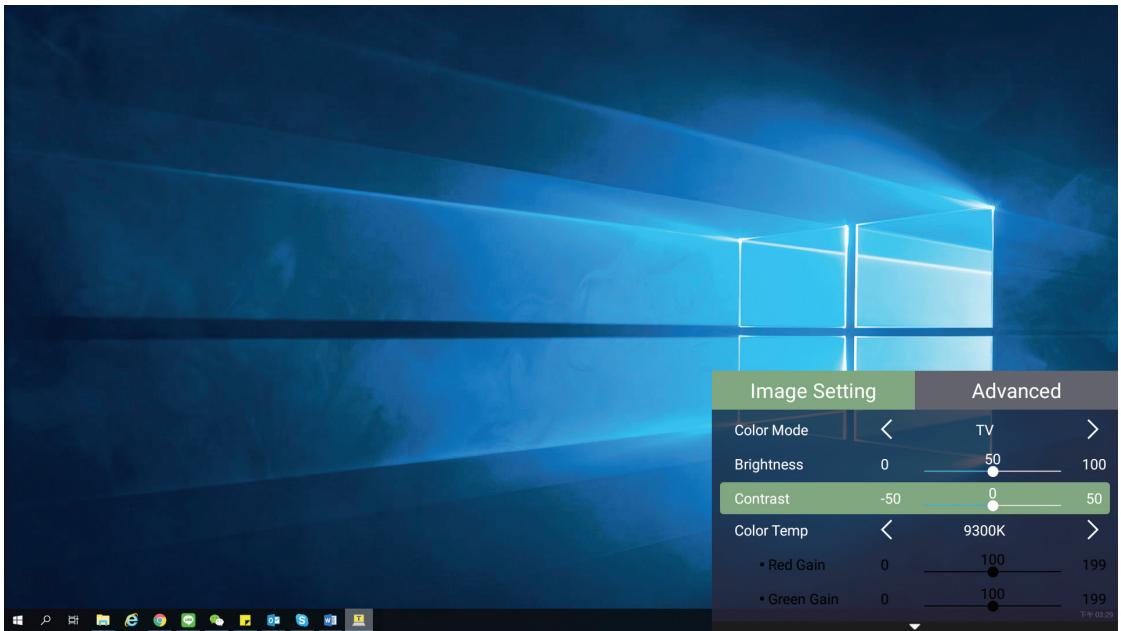Select next Color Temp with right arrow
Image resolution: width=1121 pixels, height=631 pixels.
click(x=1092, y=530)
